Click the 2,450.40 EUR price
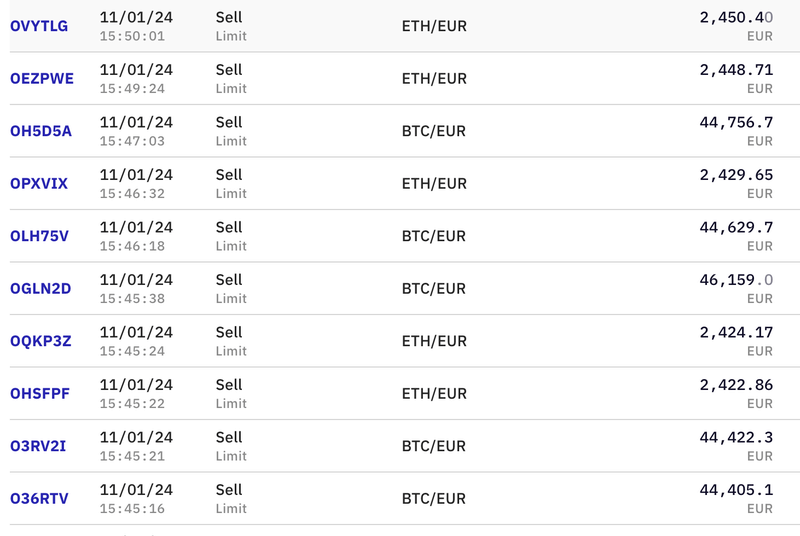This screenshot has width=800, height=536. 736,18
